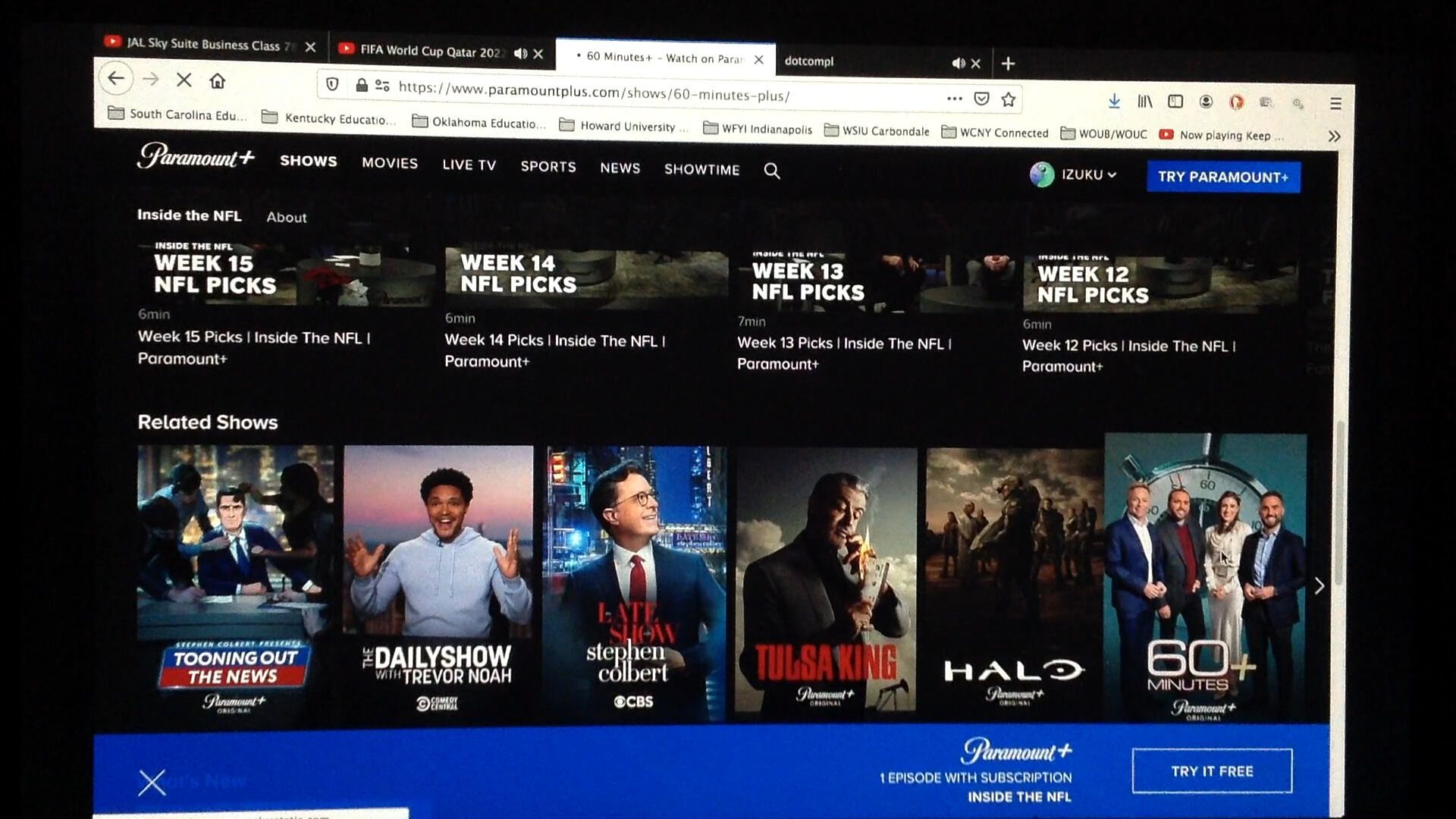Close the JAL Sky Suite tab
Image resolution: width=1456 pixels, height=819 pixels.
click(x=310, y=47)
